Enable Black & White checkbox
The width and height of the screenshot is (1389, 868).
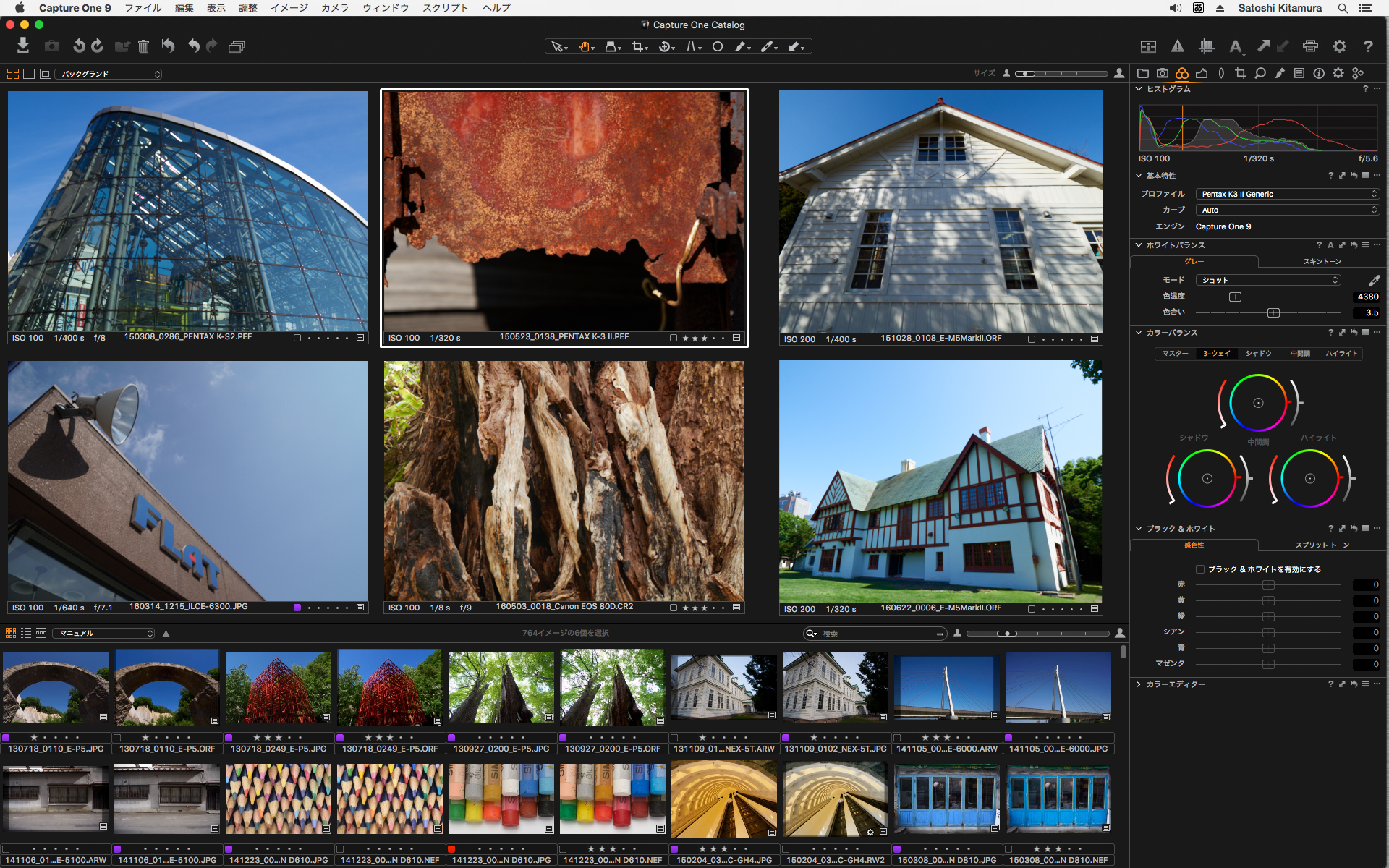(x=1200, y=569)
